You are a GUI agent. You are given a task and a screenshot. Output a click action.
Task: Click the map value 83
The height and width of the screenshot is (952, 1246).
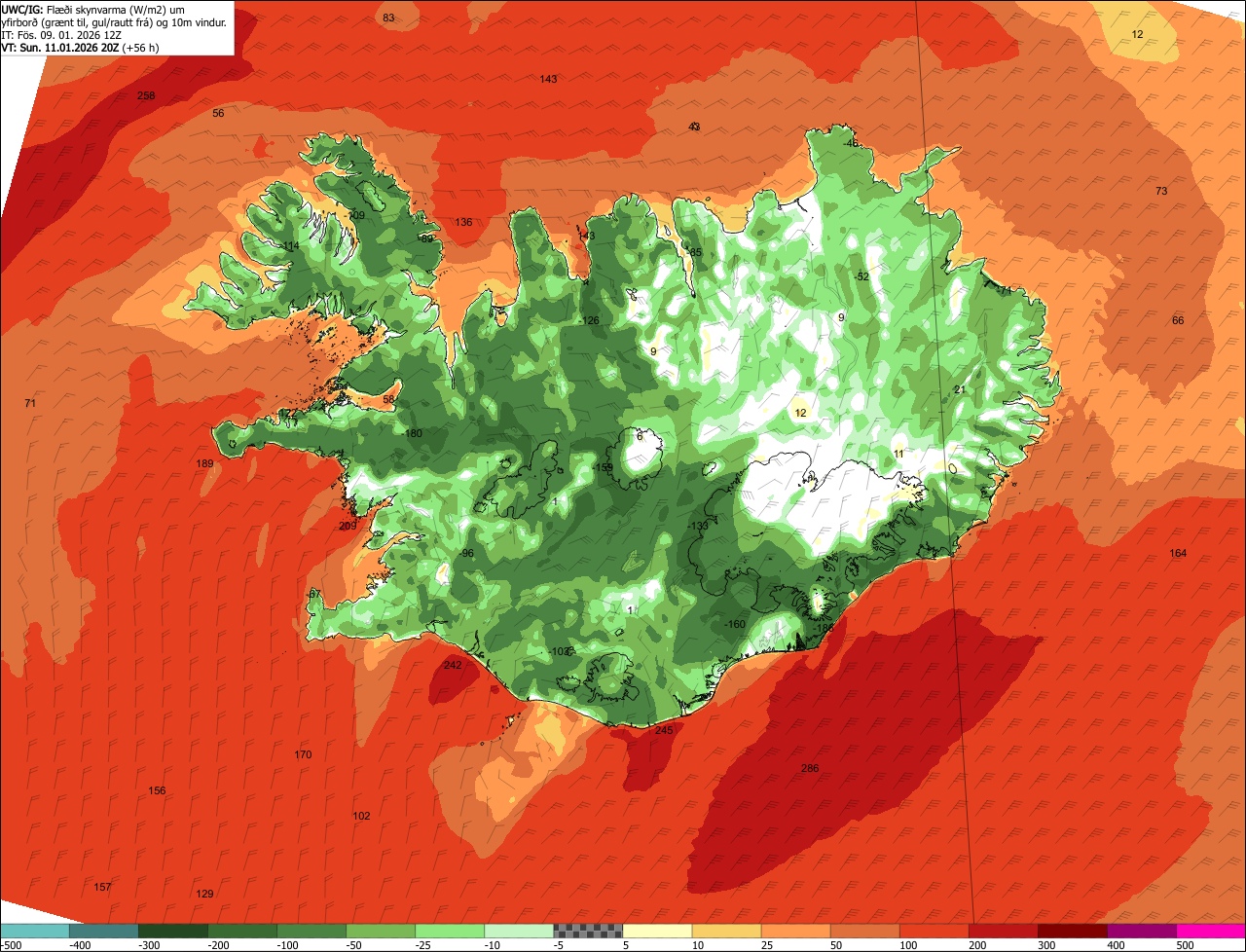[x=388, y=18]
